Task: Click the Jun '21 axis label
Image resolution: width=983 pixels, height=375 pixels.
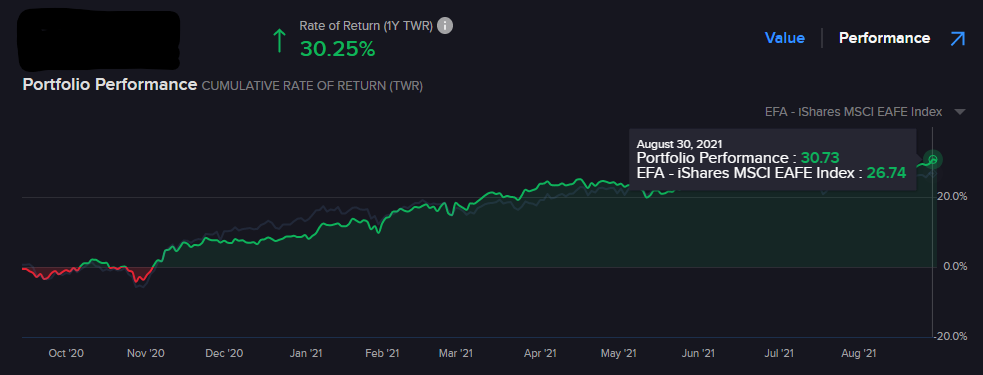Action: coord(698,354)
